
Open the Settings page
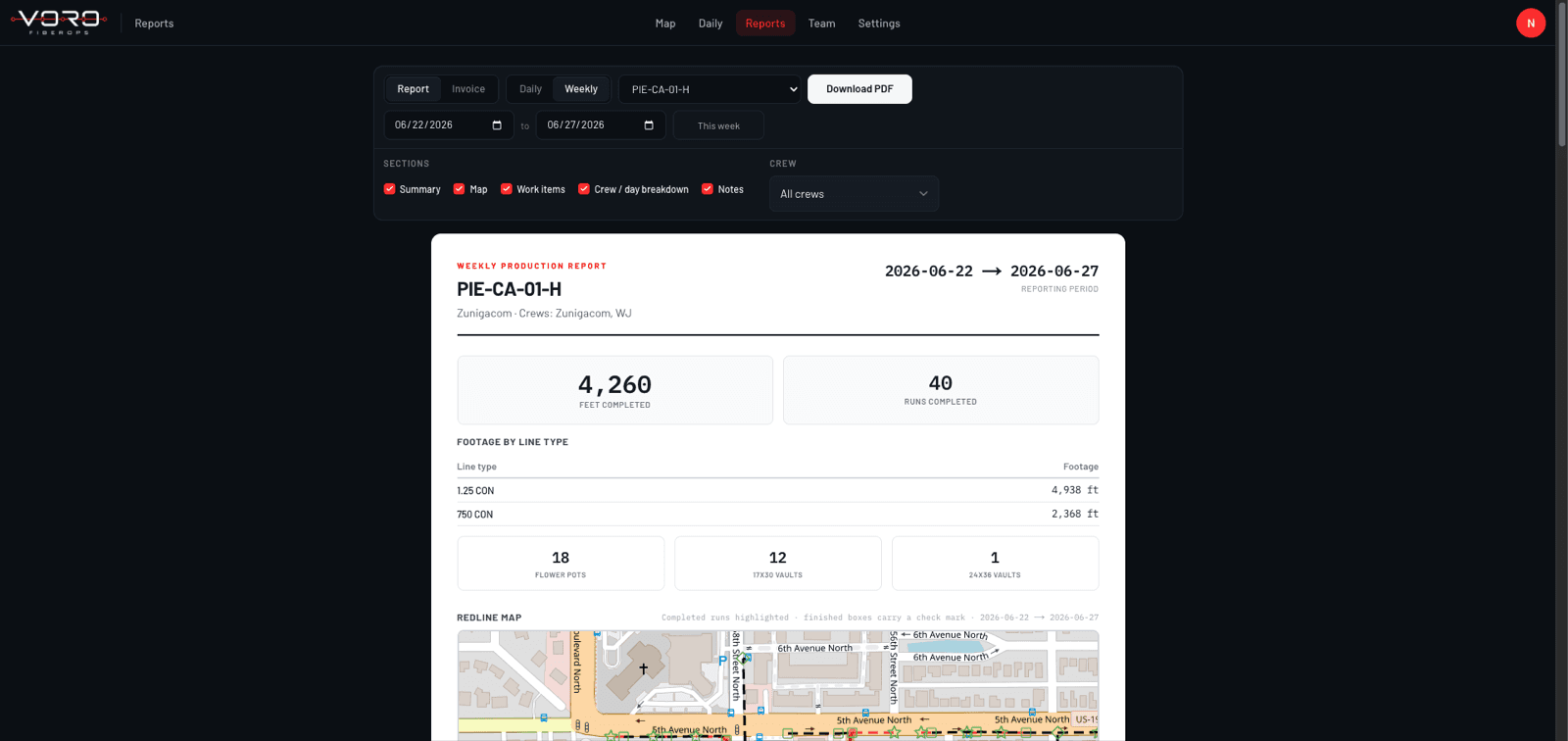879,23
